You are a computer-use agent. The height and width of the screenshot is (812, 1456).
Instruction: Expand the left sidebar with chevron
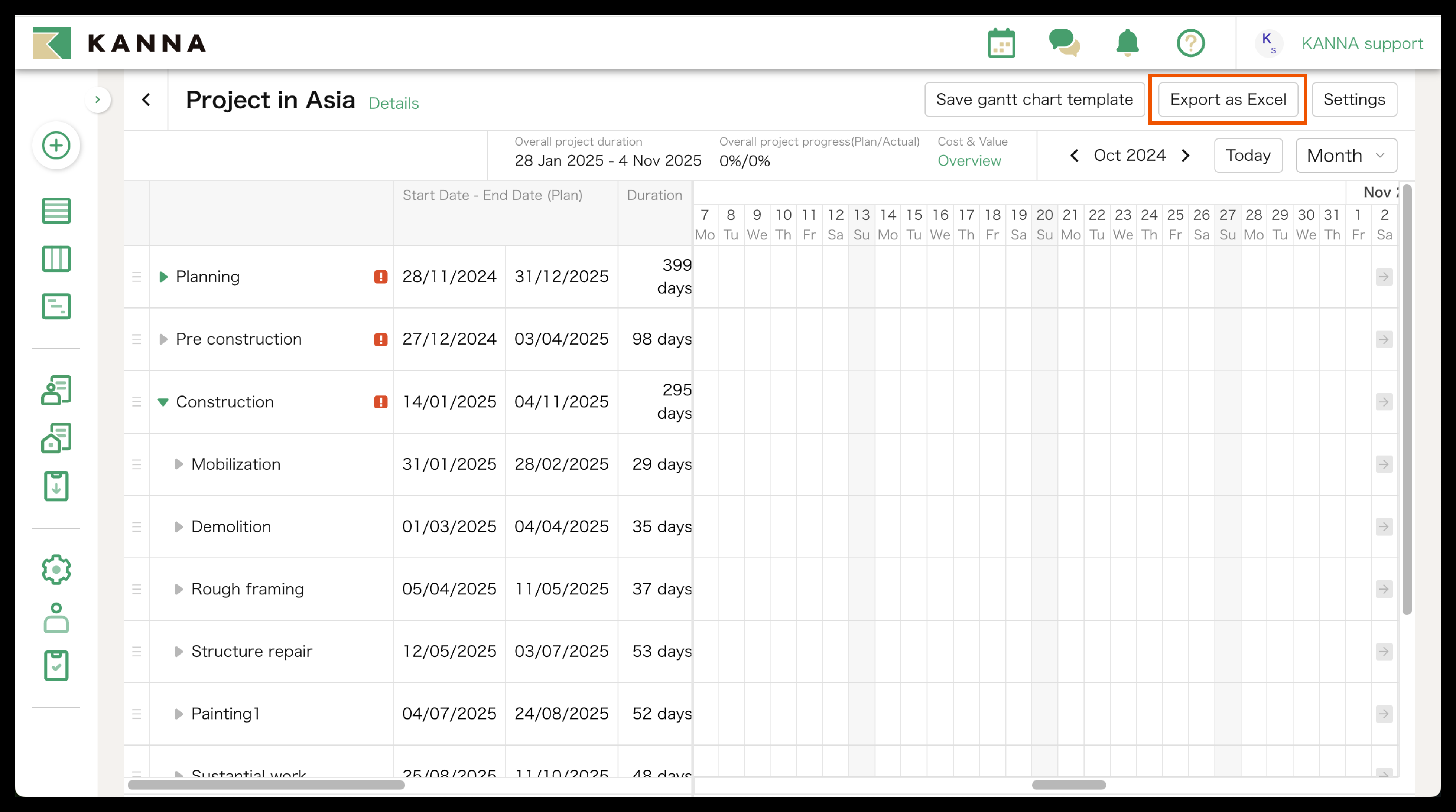click(98, 100)
